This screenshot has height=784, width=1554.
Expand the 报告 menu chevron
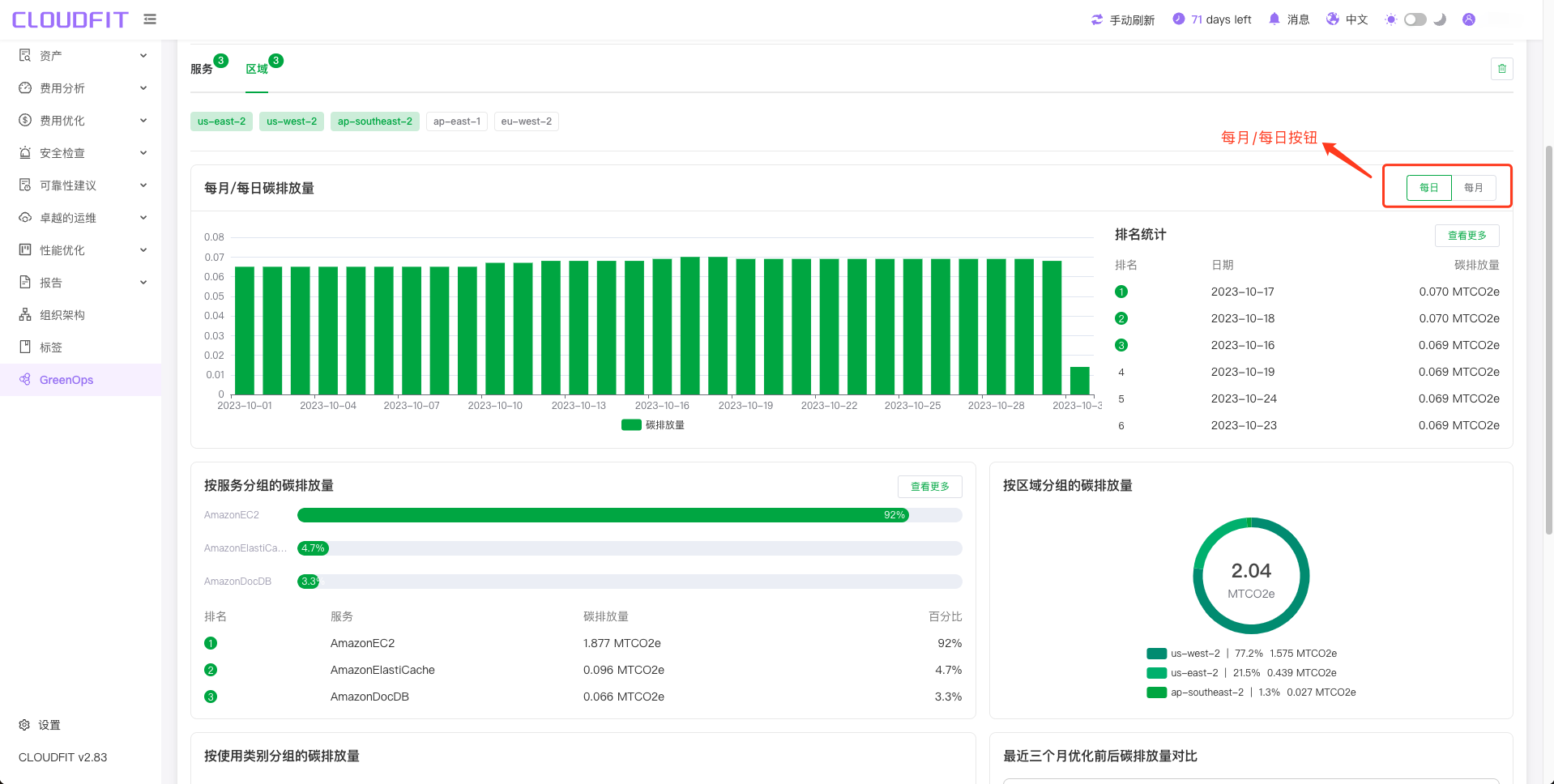pos(143,282)
